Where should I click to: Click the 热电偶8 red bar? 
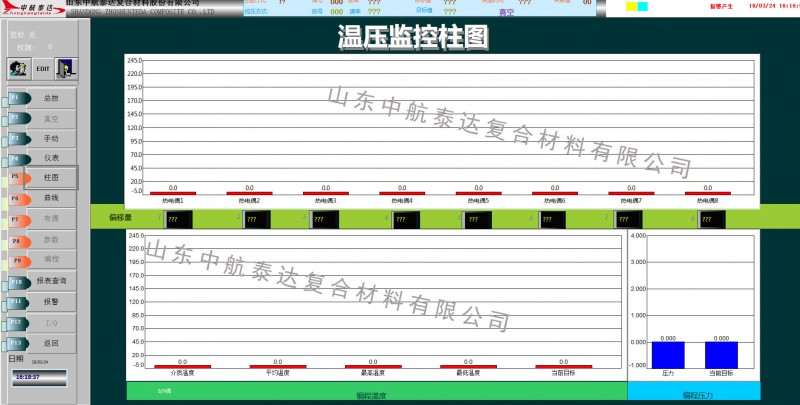coord(708,193)
